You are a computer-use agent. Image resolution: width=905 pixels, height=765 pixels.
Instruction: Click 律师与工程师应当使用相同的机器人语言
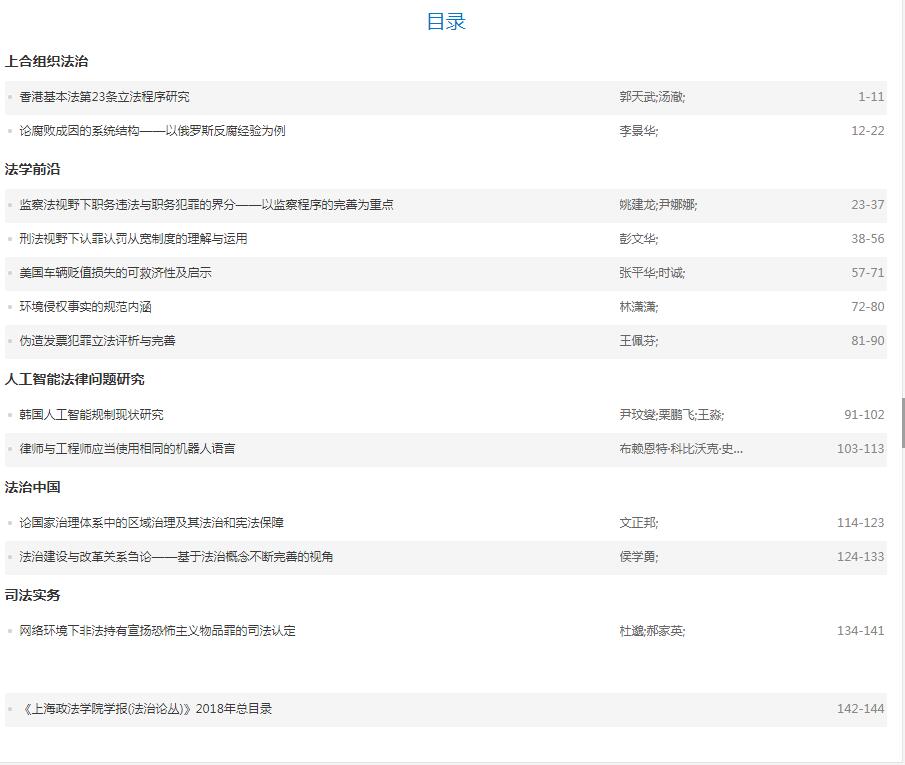point(127,449)
